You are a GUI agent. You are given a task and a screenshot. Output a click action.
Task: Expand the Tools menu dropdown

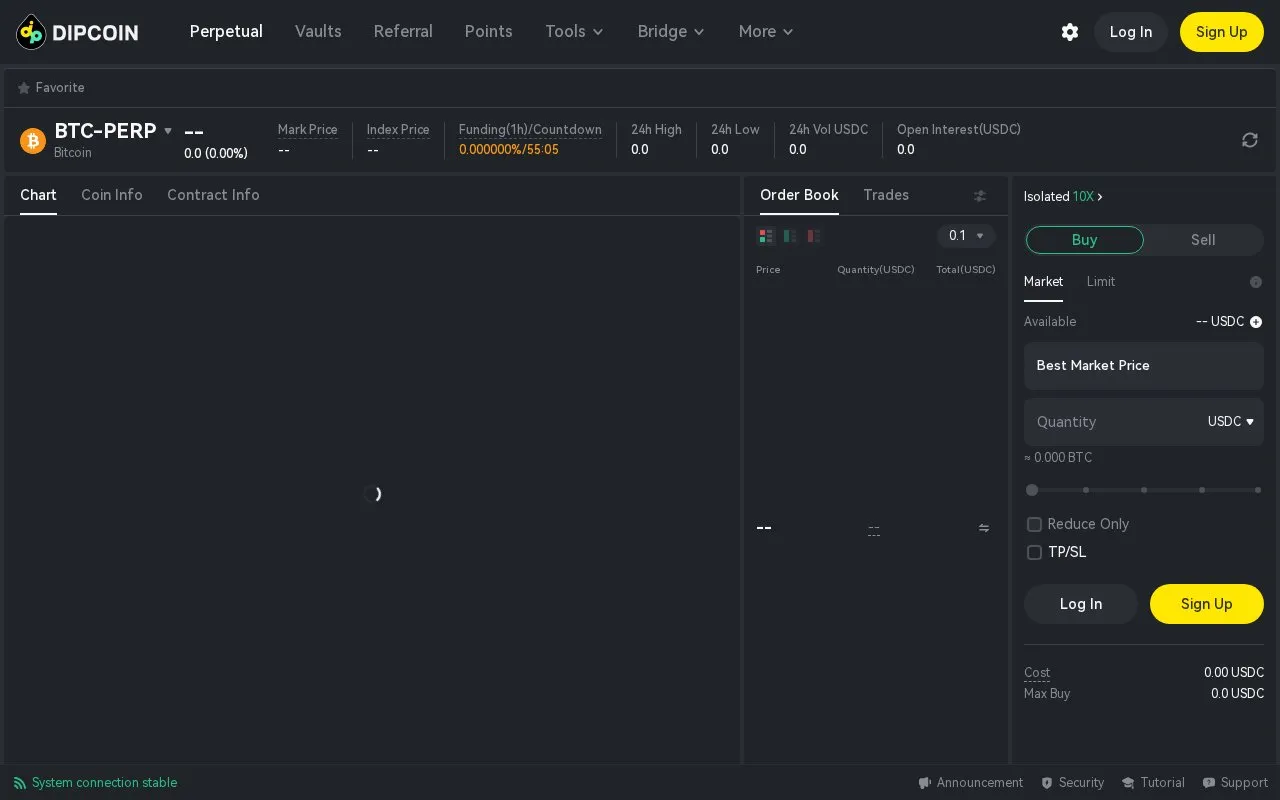(575, 32)
